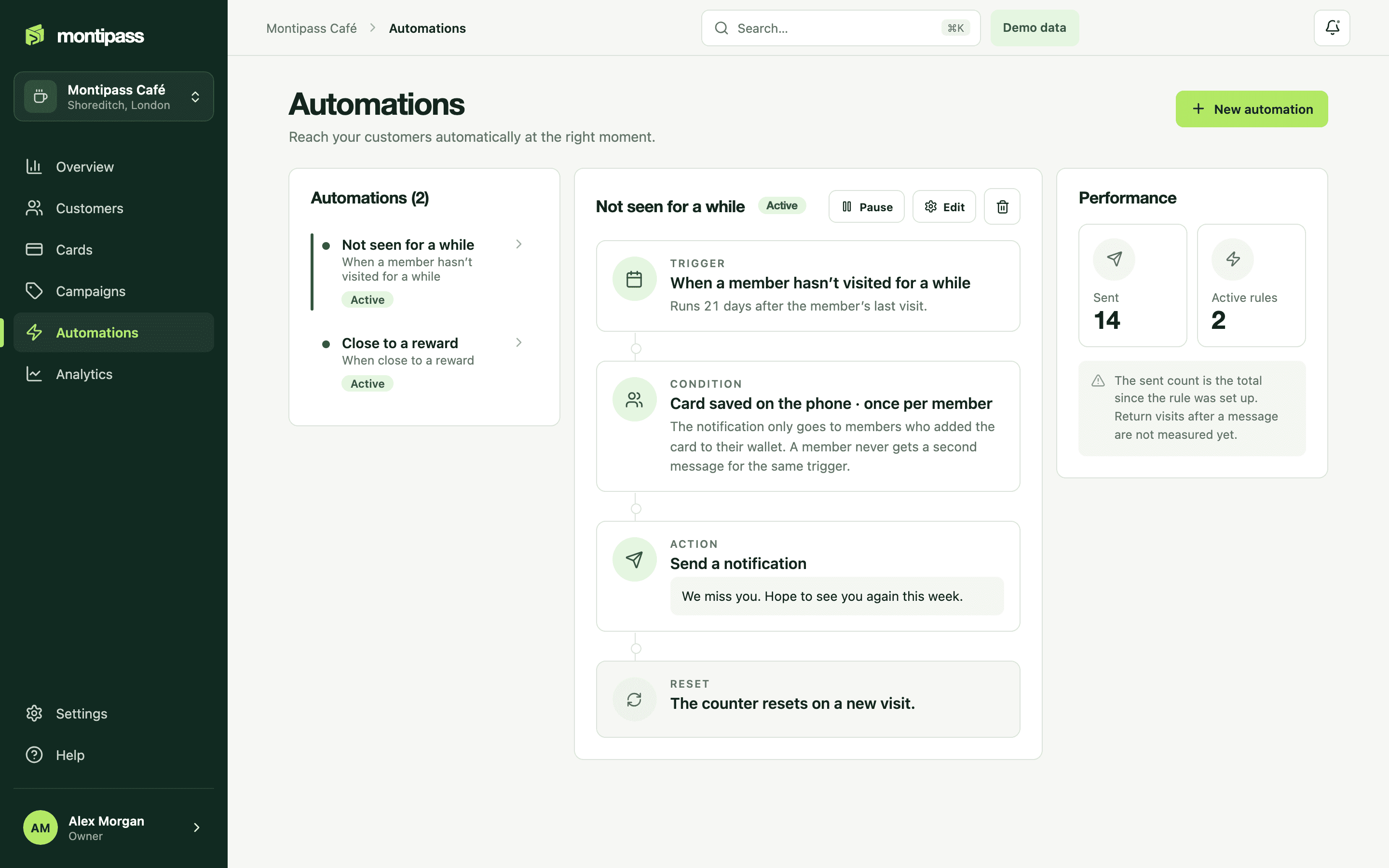Viewport: 1389px width, 868px height.
Task: Click 'Runs 21 days after the member's last visit'
Action: (x=798, y=306)
